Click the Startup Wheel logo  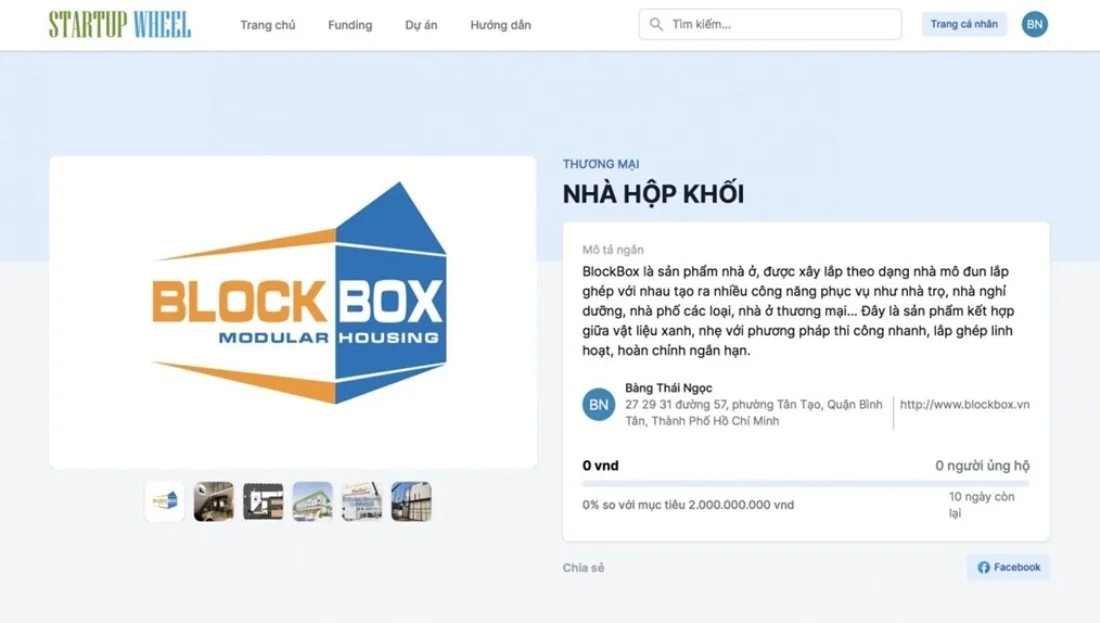(120, 25)
